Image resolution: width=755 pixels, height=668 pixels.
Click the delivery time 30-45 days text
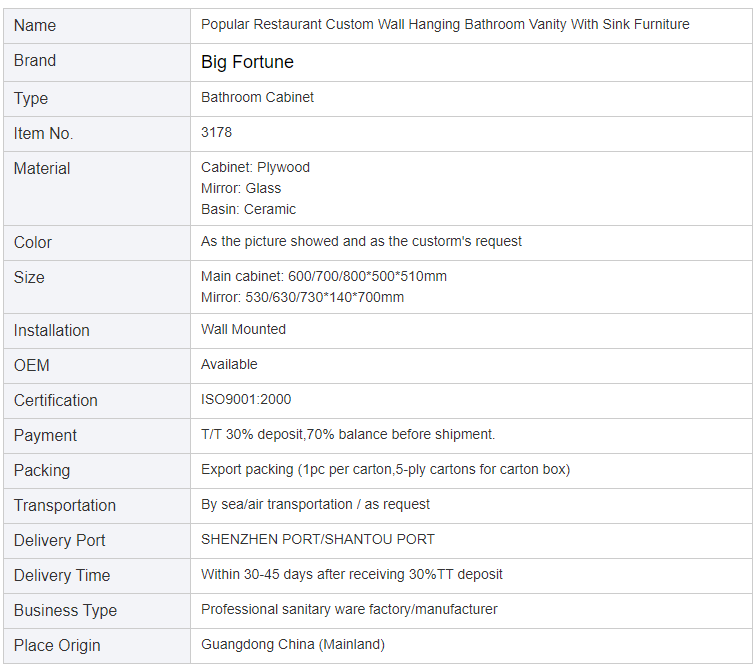[351, 575]
